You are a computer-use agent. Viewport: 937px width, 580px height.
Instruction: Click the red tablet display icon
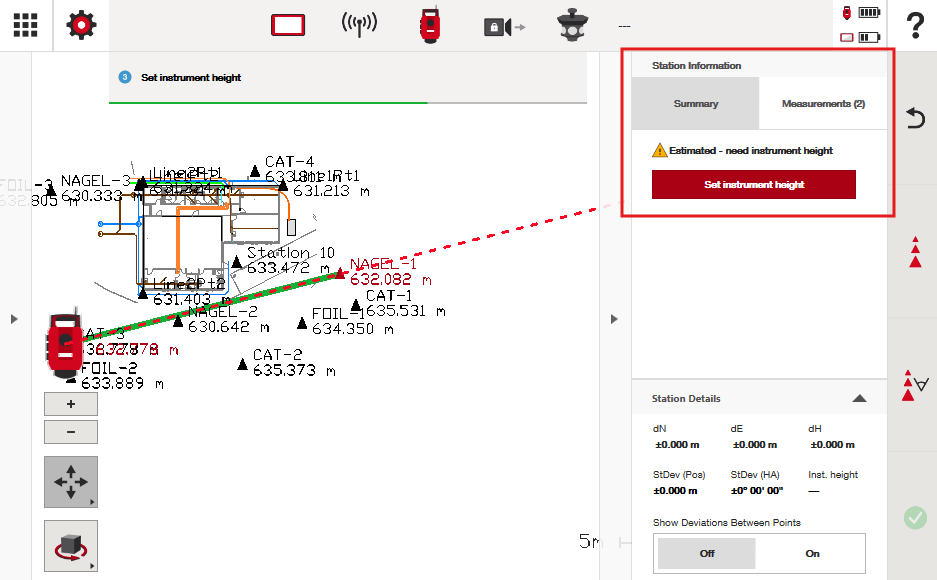coord(288,25)
